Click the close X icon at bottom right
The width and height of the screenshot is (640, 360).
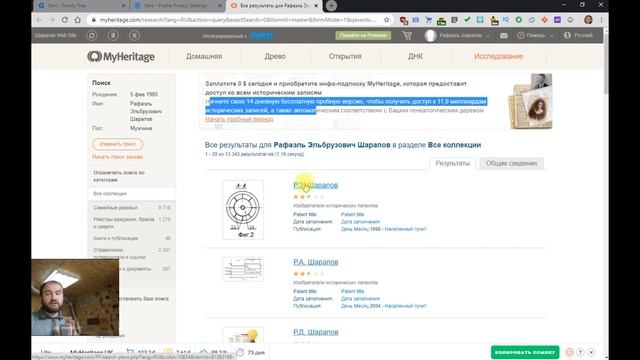(x=591, y=352)
